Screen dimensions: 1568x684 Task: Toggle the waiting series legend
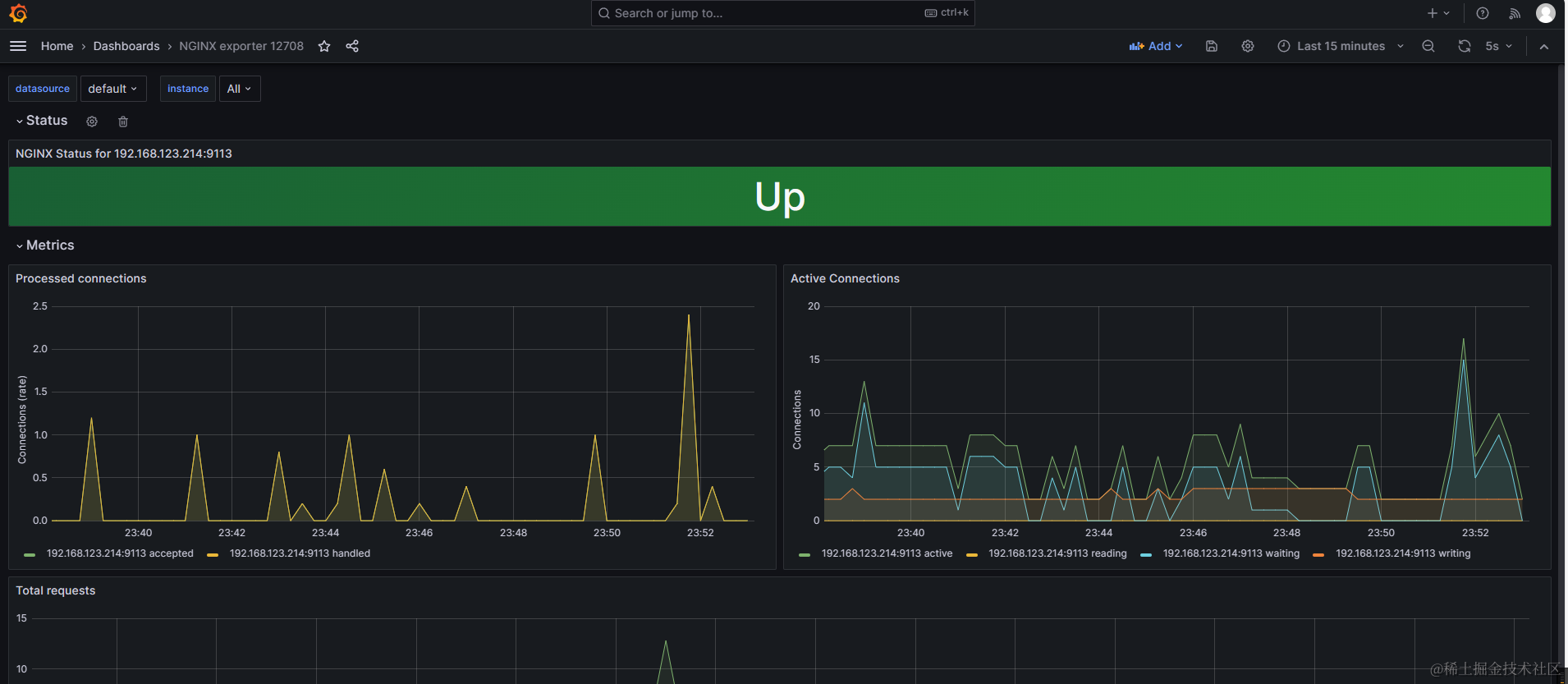tap(1231, 553)
